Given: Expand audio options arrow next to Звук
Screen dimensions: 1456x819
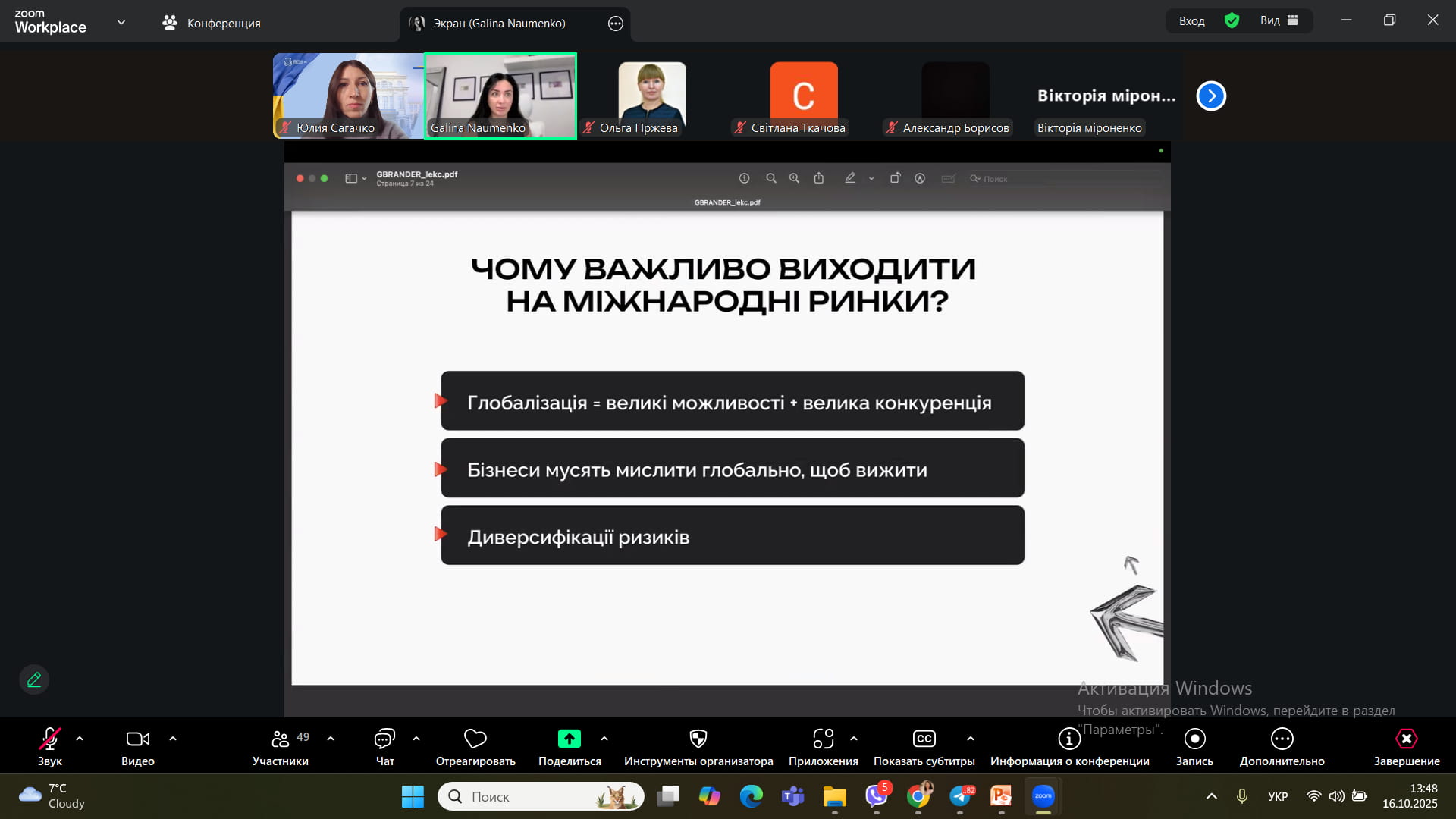Looking at the screenshot, I should pyautogui.click(x=80, y=738).
